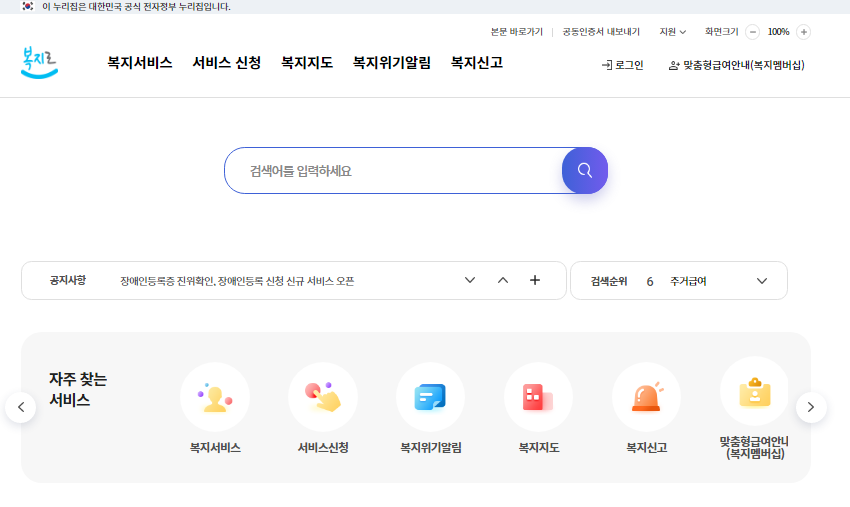Image resolution: width=850 pixels, height=507 pixels.
Task: Expand the 지원 dropdown
Action: (x=673, y=32)
